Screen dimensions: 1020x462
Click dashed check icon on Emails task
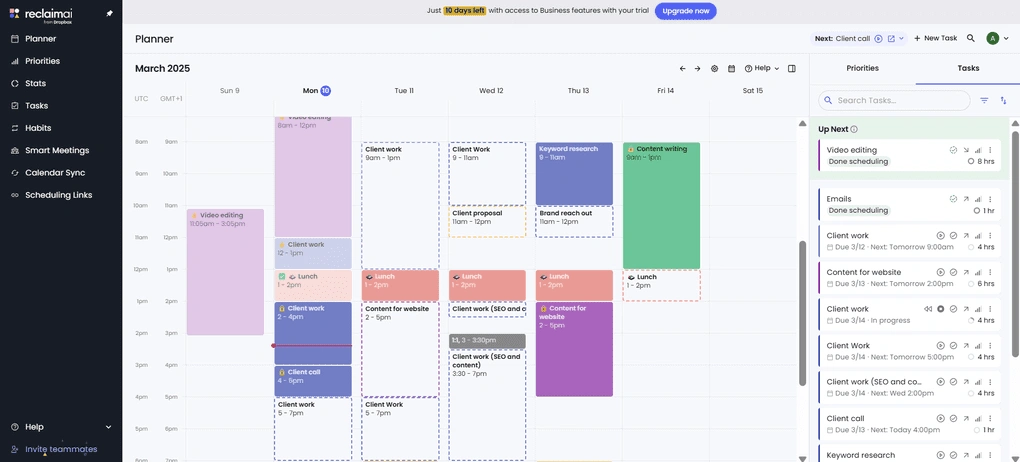(953, 198)
